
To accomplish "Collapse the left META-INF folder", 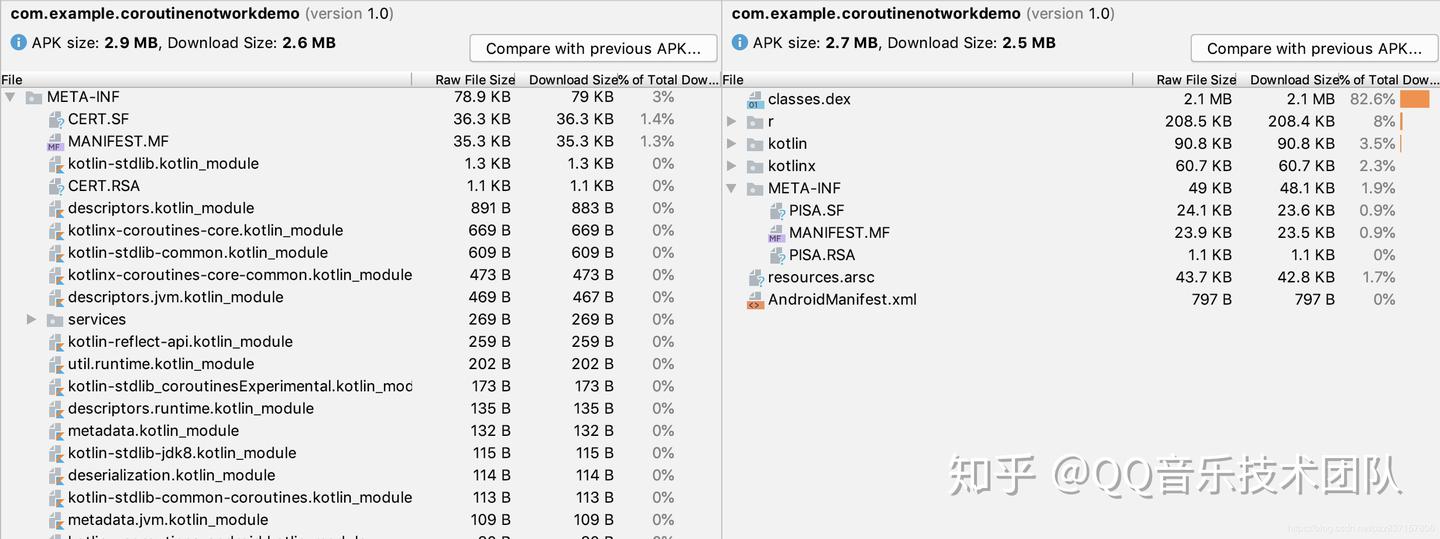I will point(11,98).
